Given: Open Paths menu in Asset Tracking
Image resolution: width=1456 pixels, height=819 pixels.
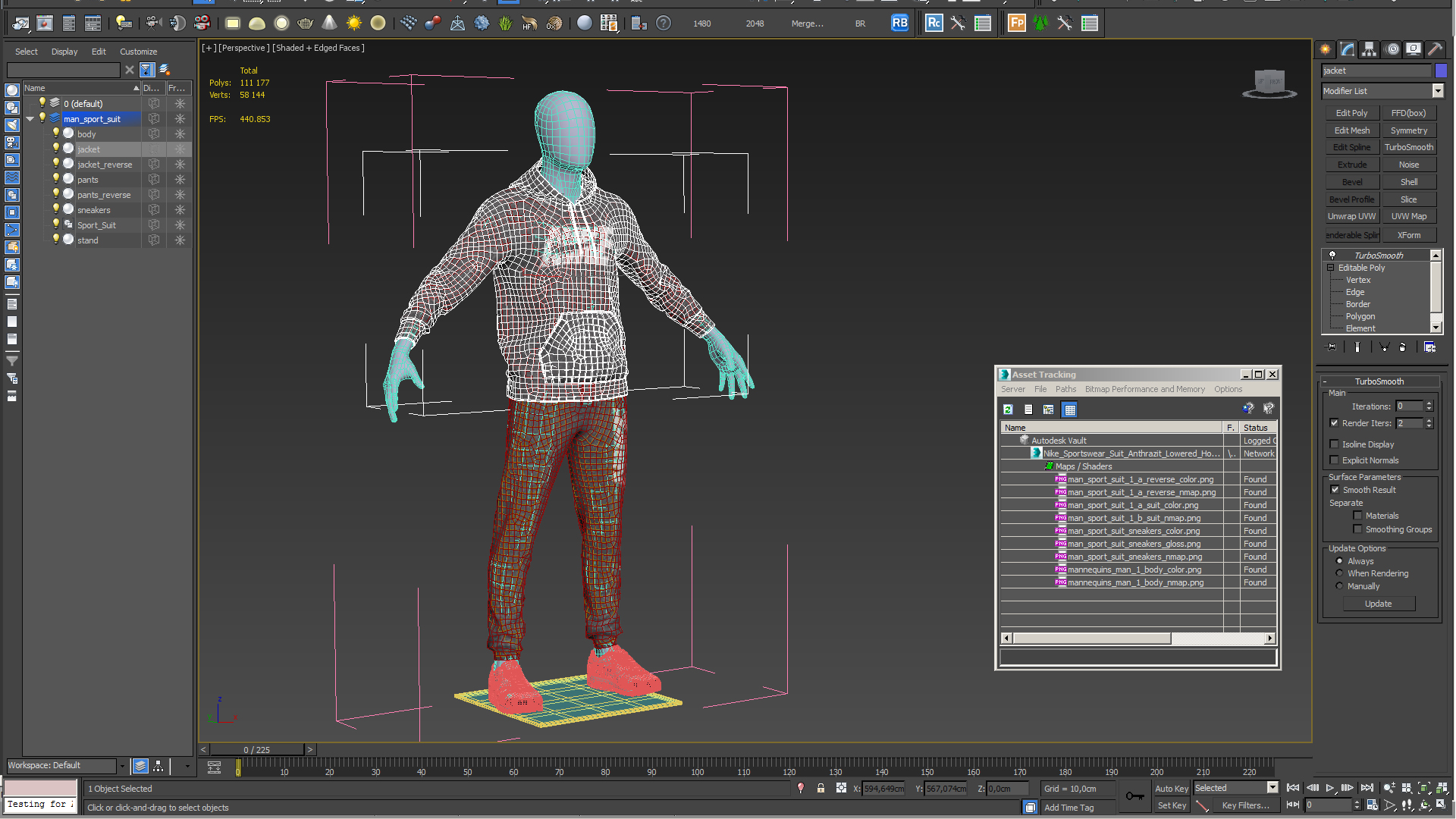Looking at the screenshot, I should coord(1065,389).
